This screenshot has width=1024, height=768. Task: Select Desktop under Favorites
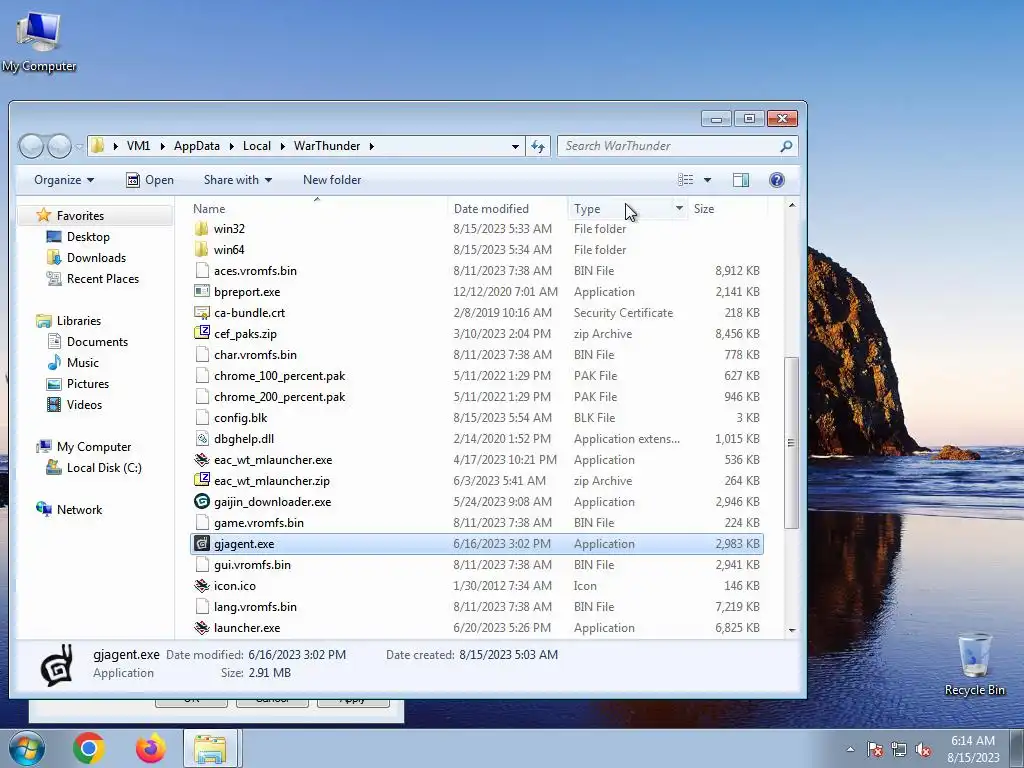[x=88, y=237]
